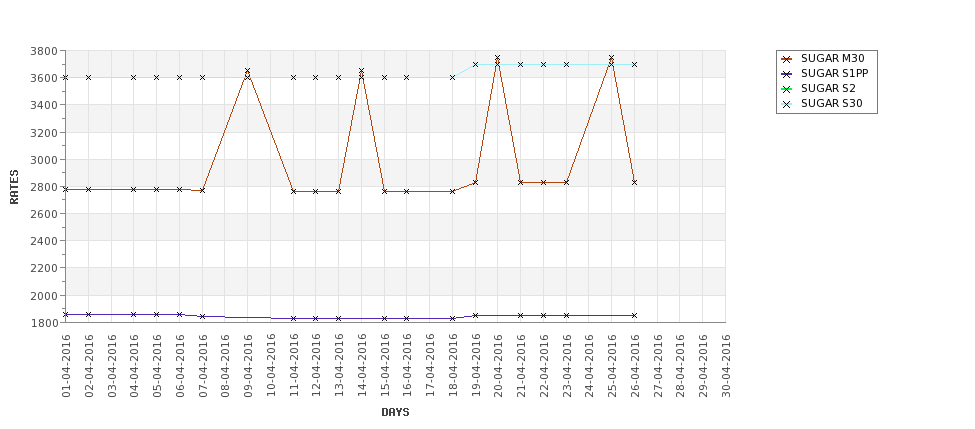Click the 13-04-2016 date label
This screenshot has height=429, width=975.
[x=339, y=366]
